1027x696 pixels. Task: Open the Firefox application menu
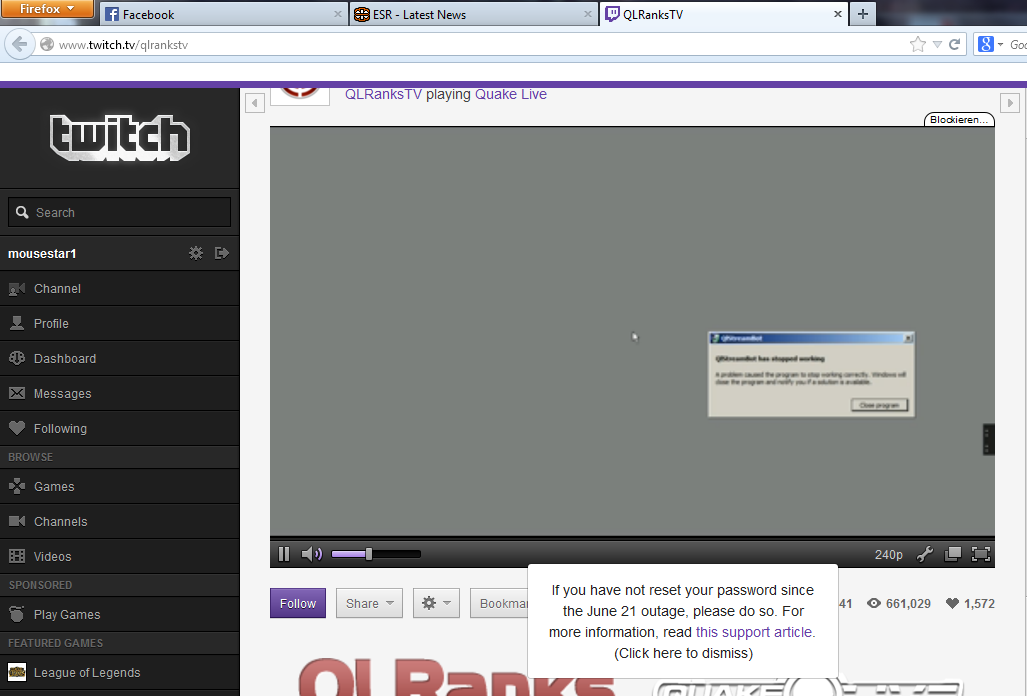(x=47, y=9)
